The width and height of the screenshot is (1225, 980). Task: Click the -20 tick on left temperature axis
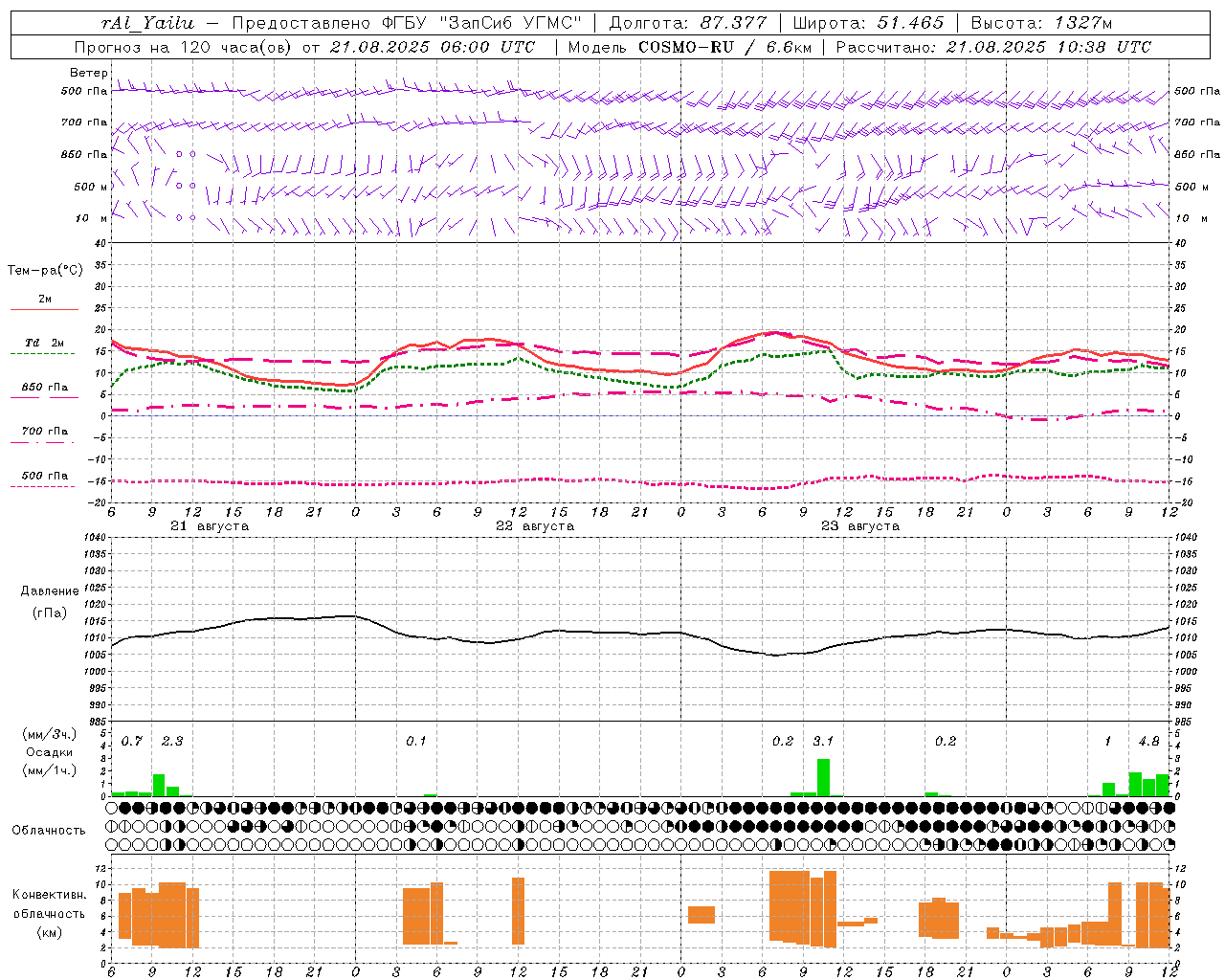[97, 503]
